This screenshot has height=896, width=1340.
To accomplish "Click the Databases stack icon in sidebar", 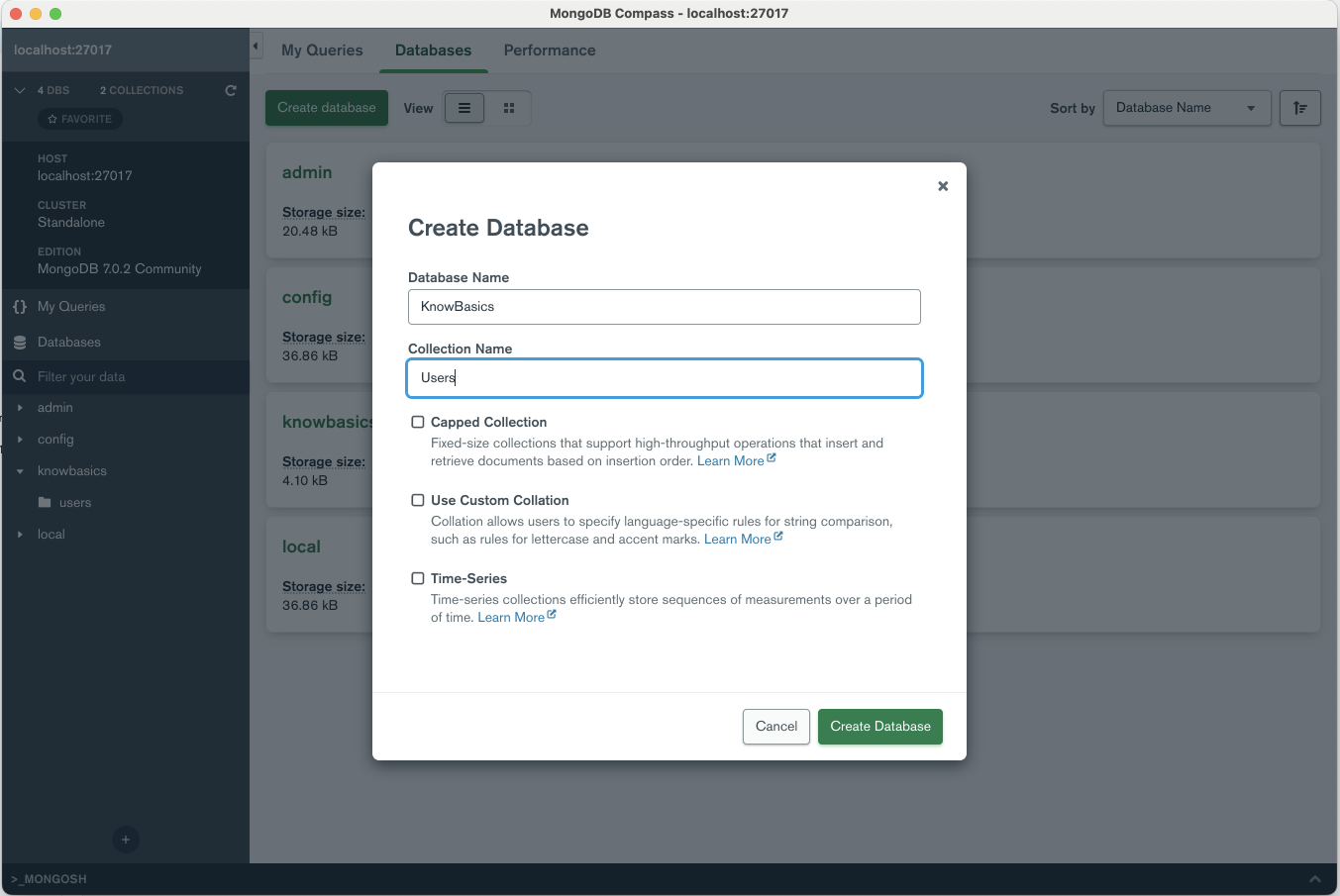I will [20, 343].
